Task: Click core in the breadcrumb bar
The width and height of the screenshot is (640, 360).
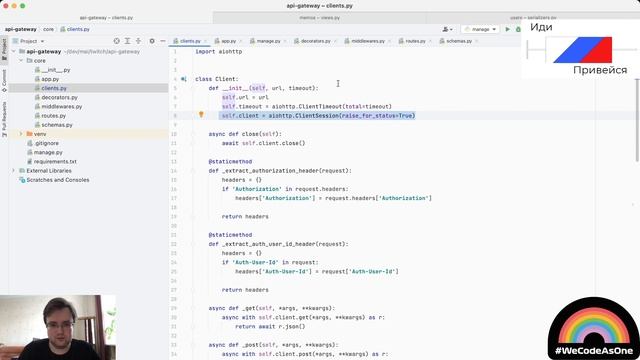Action: tap(48, 29)
